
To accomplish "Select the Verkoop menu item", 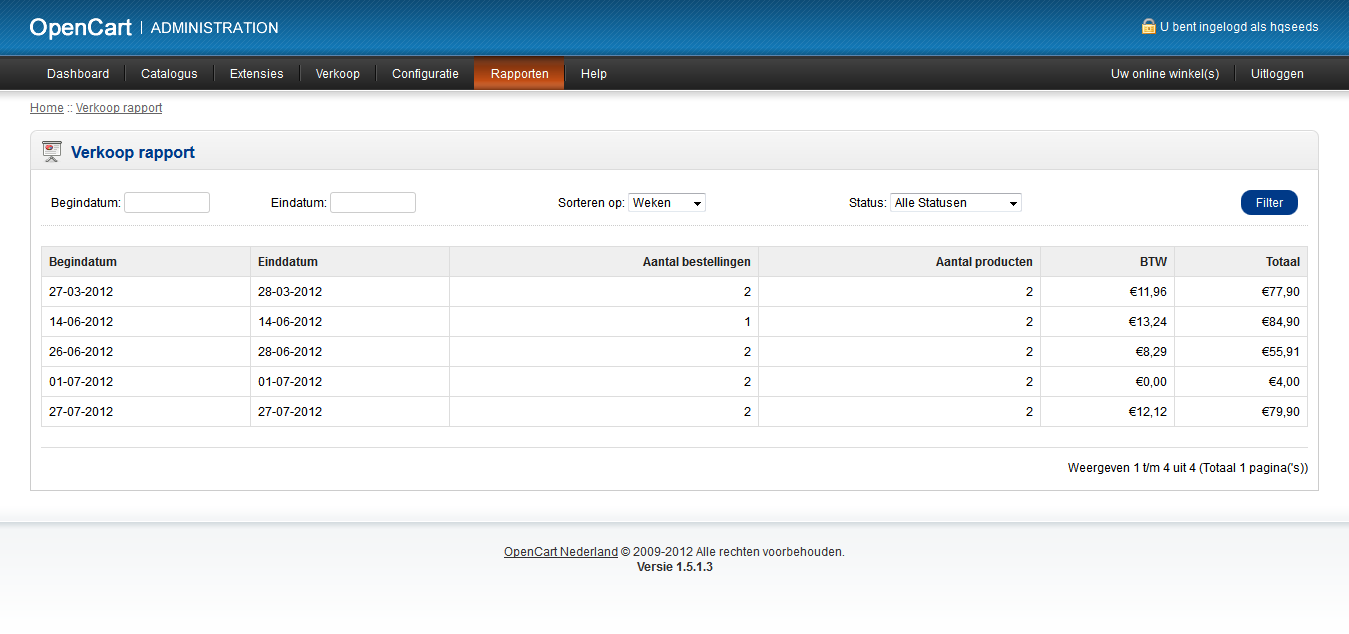I will pos(337,74).
